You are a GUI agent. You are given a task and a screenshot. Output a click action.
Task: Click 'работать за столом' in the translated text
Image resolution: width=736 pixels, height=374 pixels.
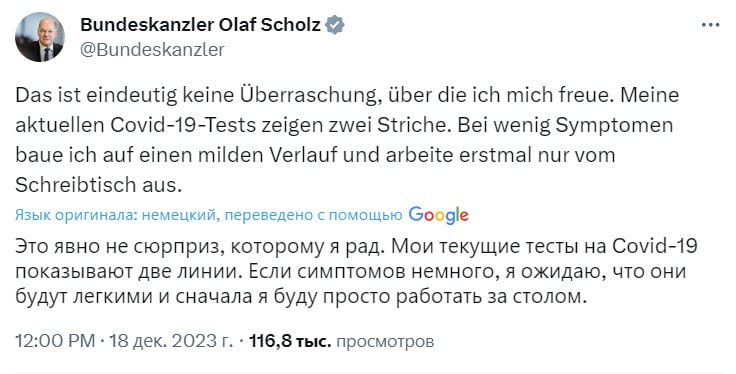pyautogui.click(x=492, y=297)
